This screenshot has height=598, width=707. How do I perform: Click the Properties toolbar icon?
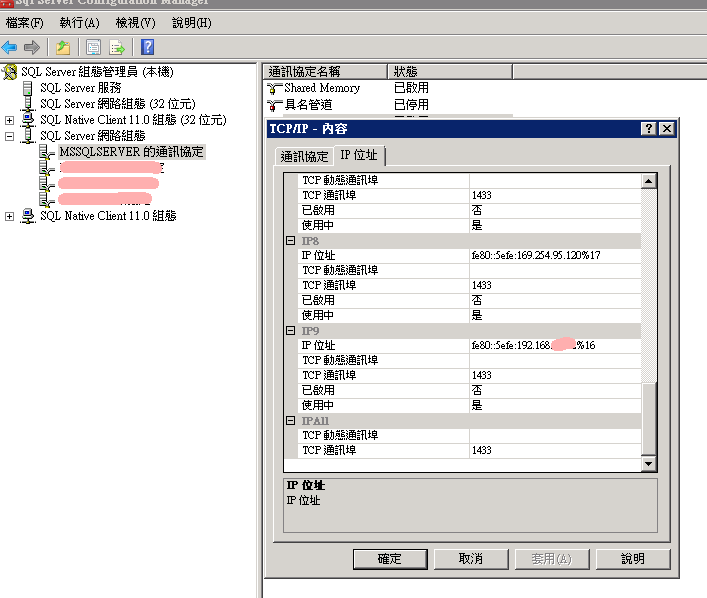(x=93, y=47)
